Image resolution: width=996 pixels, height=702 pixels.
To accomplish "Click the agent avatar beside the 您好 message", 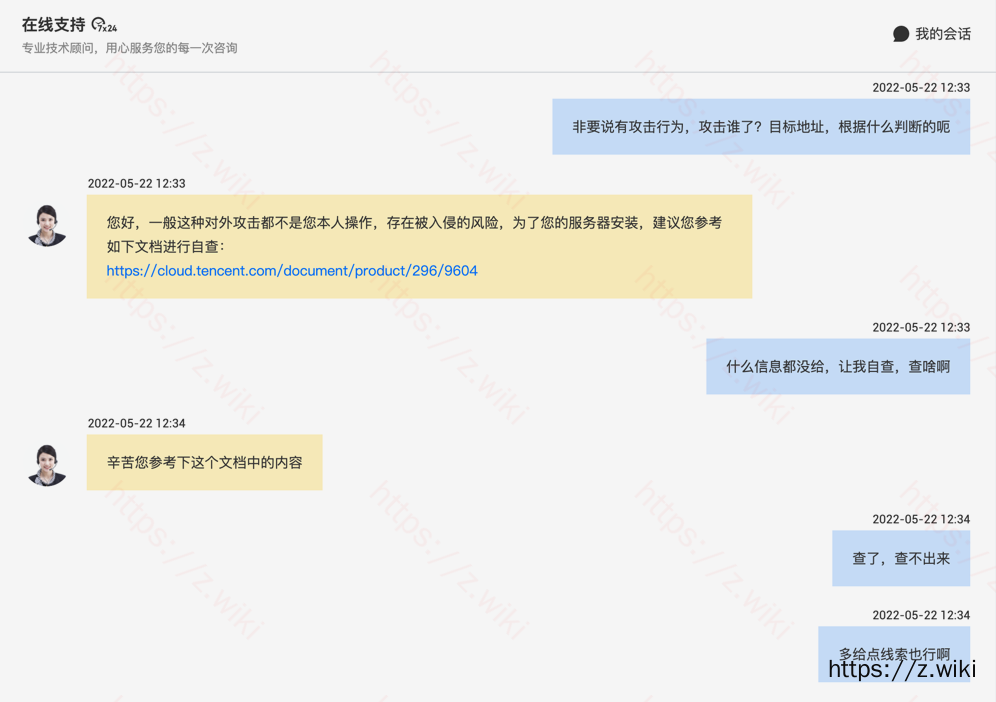I will [46, 226].
